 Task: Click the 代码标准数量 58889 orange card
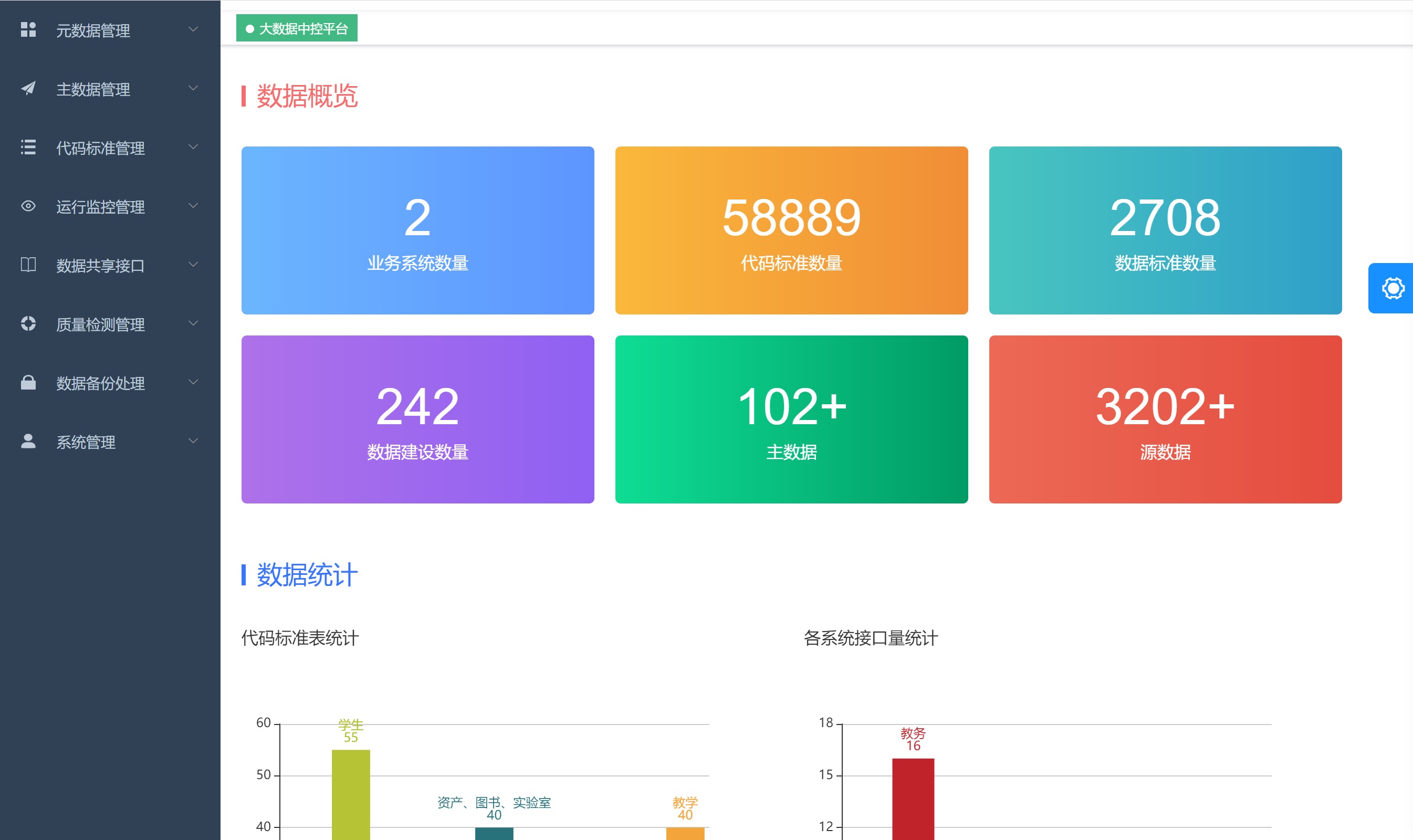tap(791, 230)
